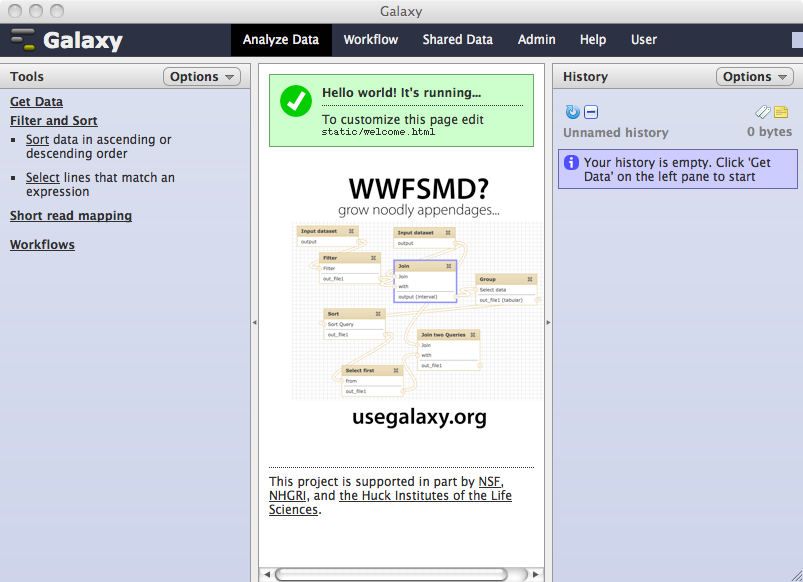The image size is (803, 582).
Task: Click the 0 bytes history size text
Action: (x=769, y=132)
